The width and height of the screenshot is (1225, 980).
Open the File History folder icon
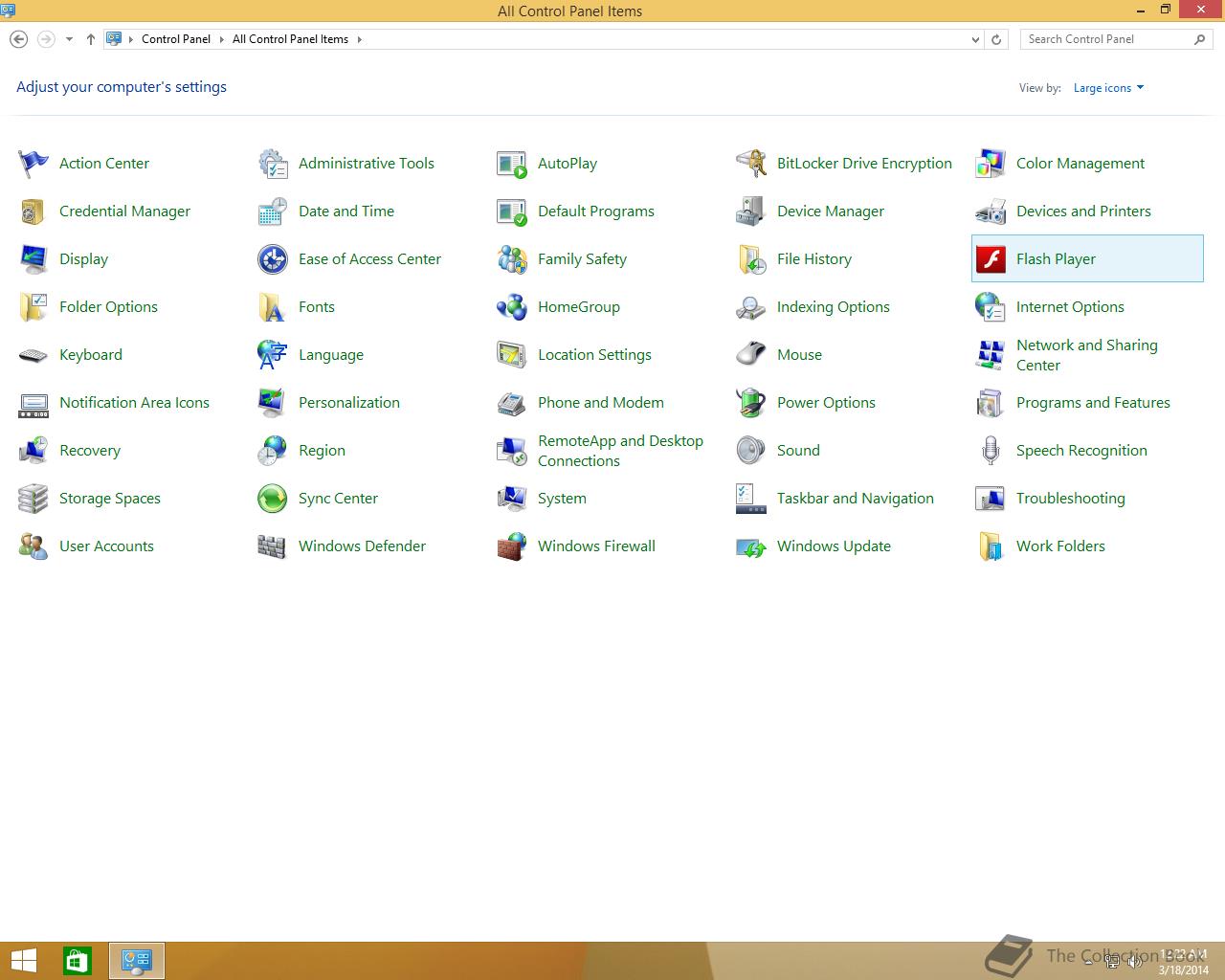[751, 259]
